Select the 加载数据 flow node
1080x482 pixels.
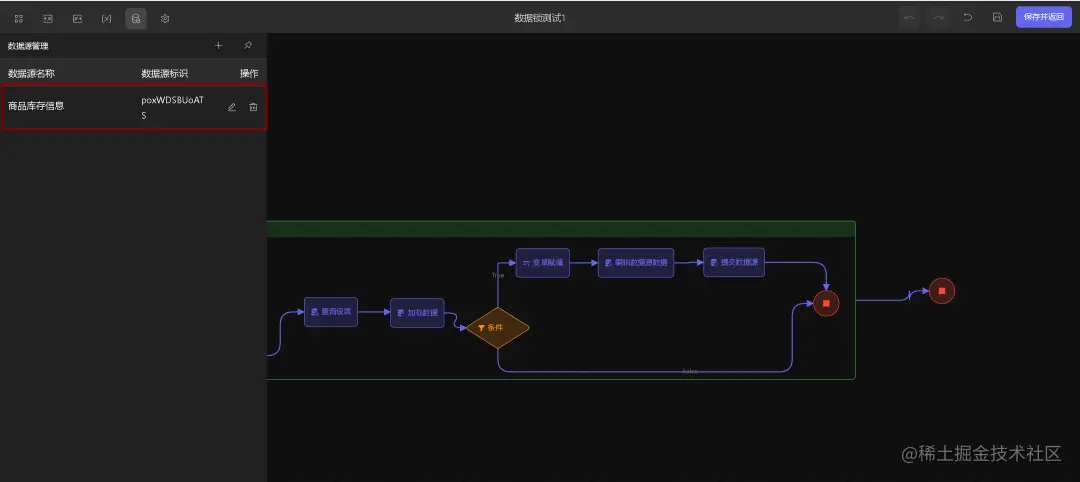[417, 313]
